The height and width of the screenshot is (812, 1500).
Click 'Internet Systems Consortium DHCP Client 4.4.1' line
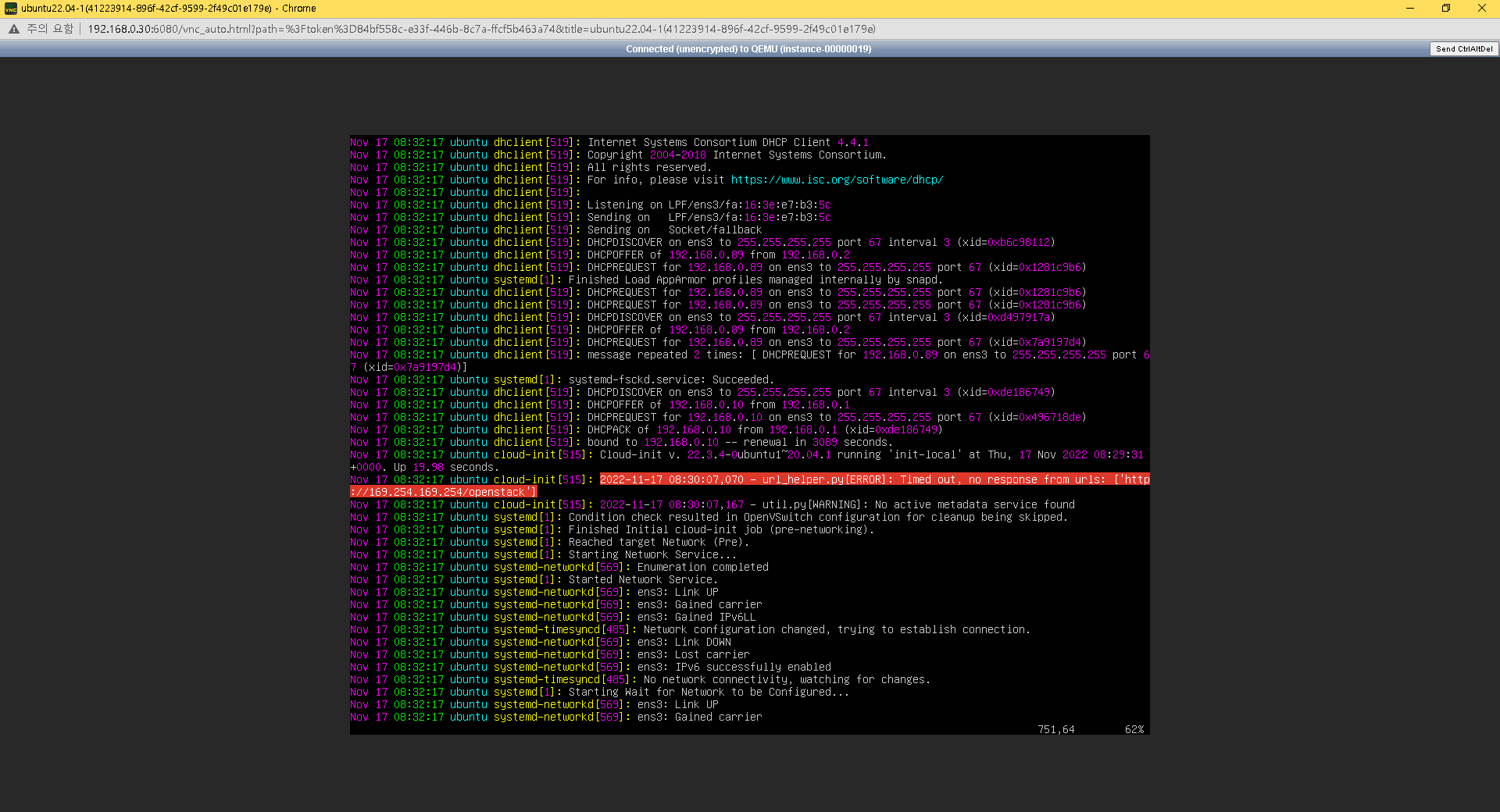609,142
